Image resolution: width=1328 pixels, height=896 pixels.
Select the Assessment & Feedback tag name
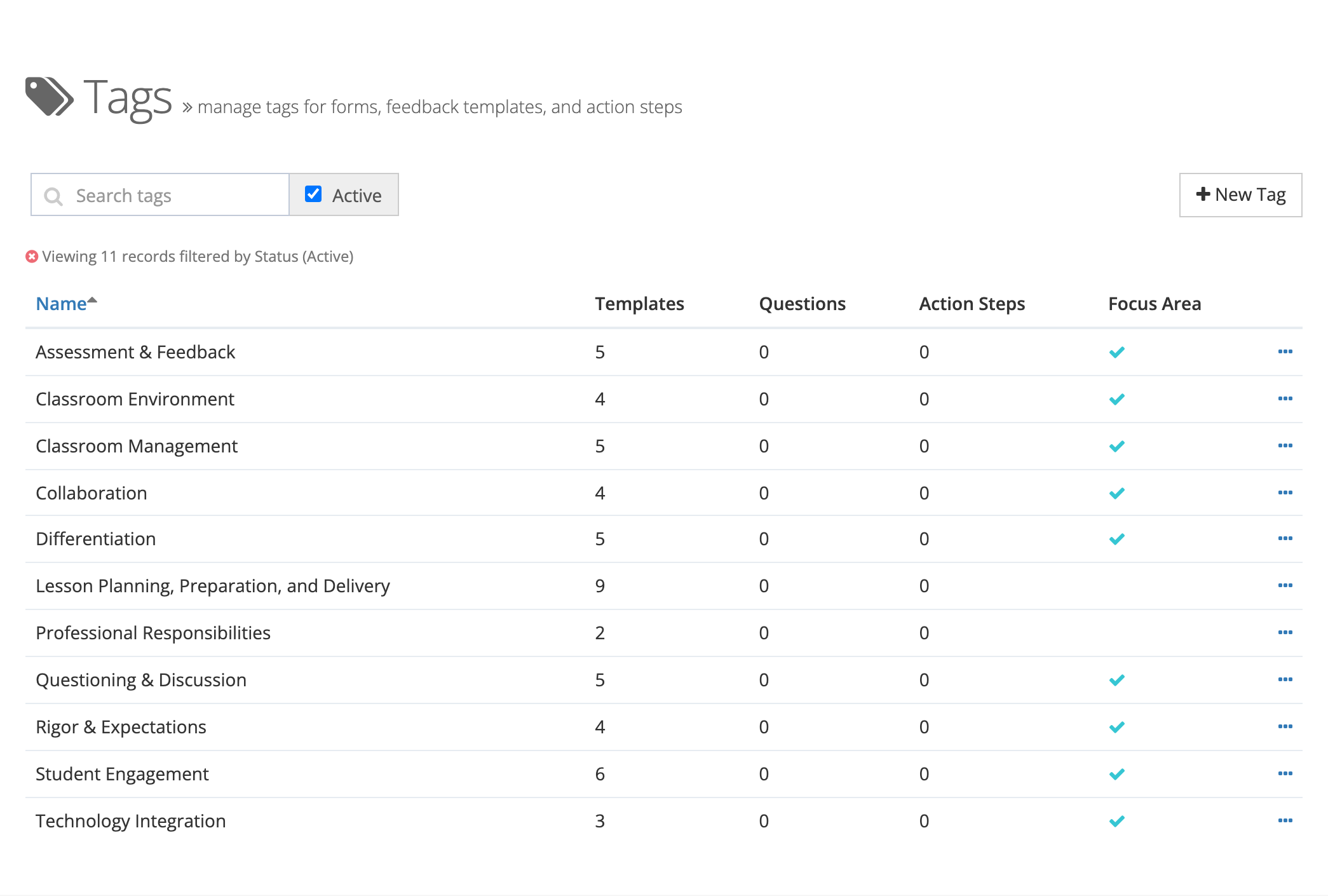135,352
